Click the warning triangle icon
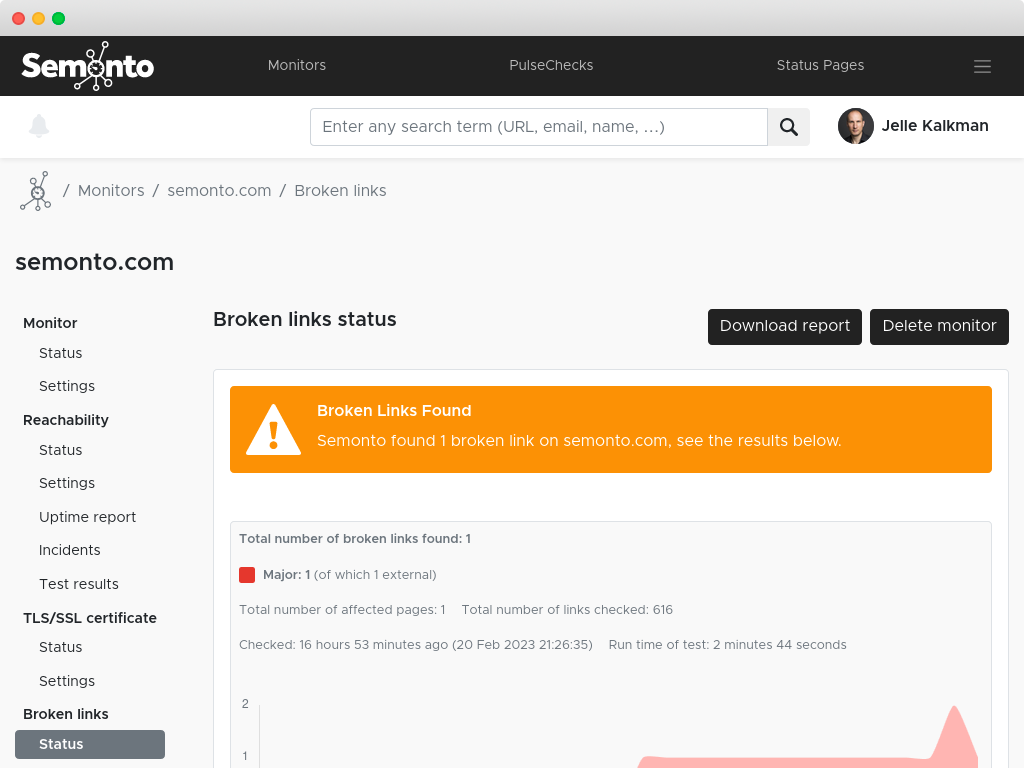This screenshot has height=768, width=1024. coord(273,429)
